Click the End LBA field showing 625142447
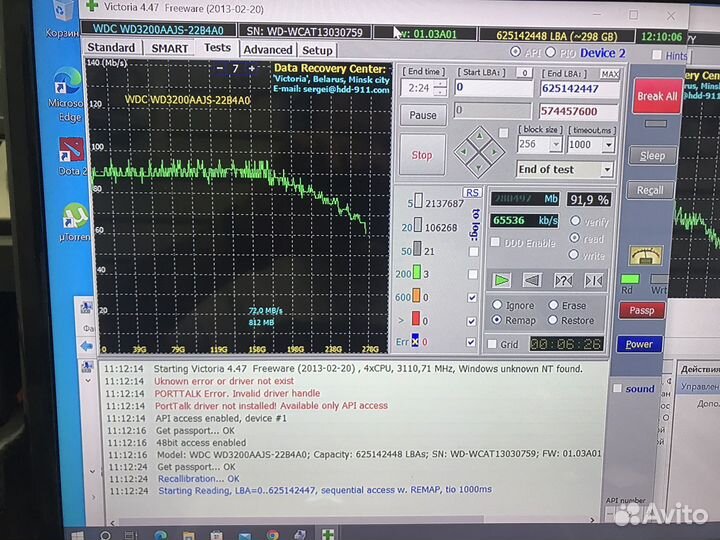This screenshot has width=720, height=540. pyautogui.click(x=579, y=89)
